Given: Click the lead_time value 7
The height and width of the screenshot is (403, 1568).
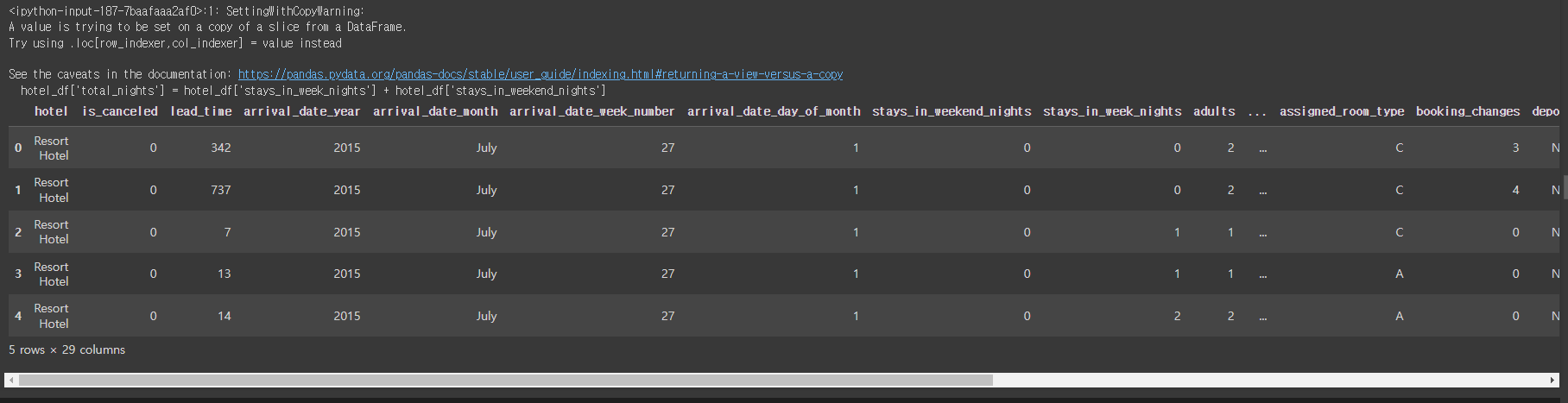Looking at the screenshot, I should coord(227,232).
